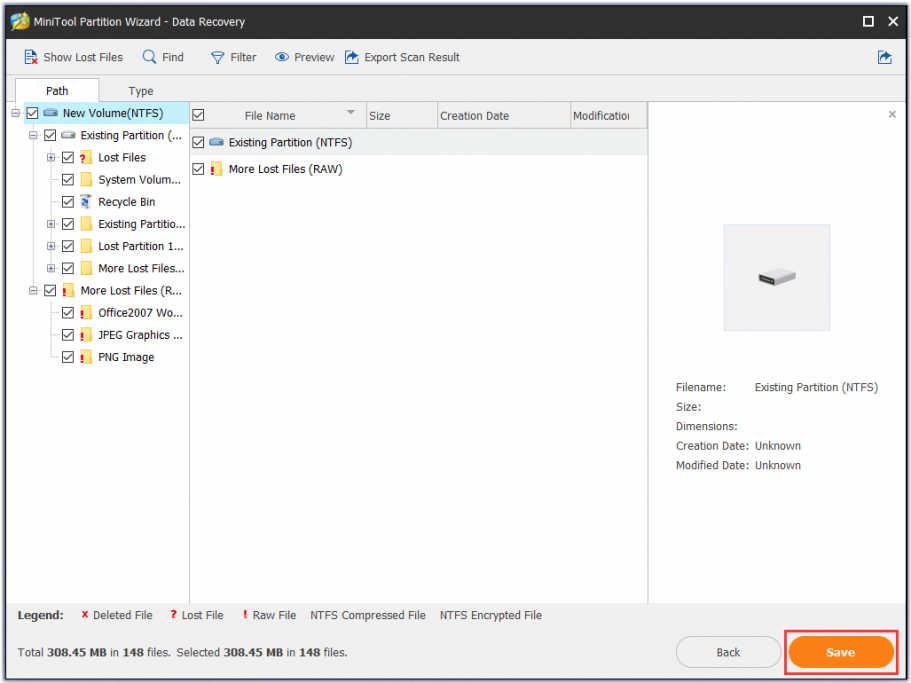Expand the Existing Partitio... subfolder node
The height and width of the screenshot is (683, 911).
(x=51, y=224)
